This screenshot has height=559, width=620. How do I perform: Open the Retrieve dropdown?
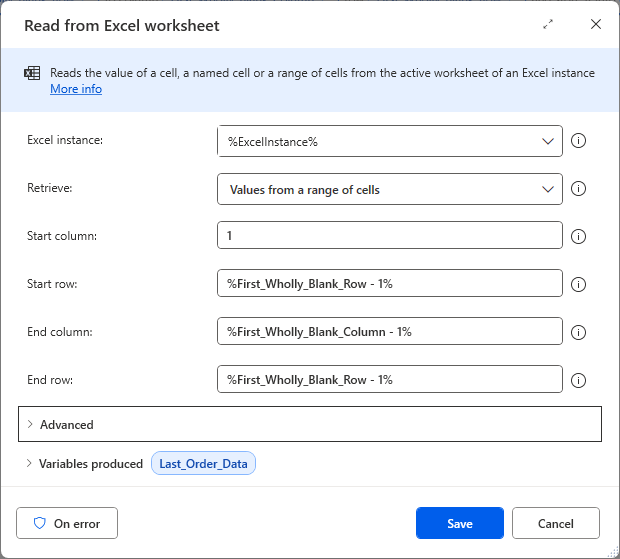click(x=390, y=189)
